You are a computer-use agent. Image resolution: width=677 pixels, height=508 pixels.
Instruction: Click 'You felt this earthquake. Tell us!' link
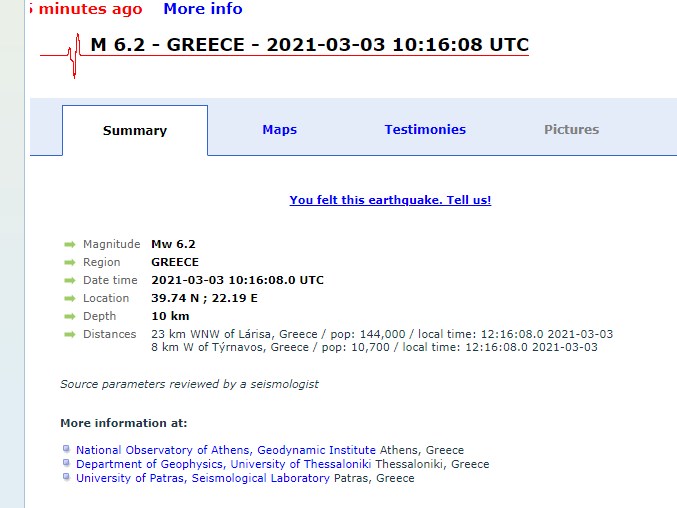point(390,200)
